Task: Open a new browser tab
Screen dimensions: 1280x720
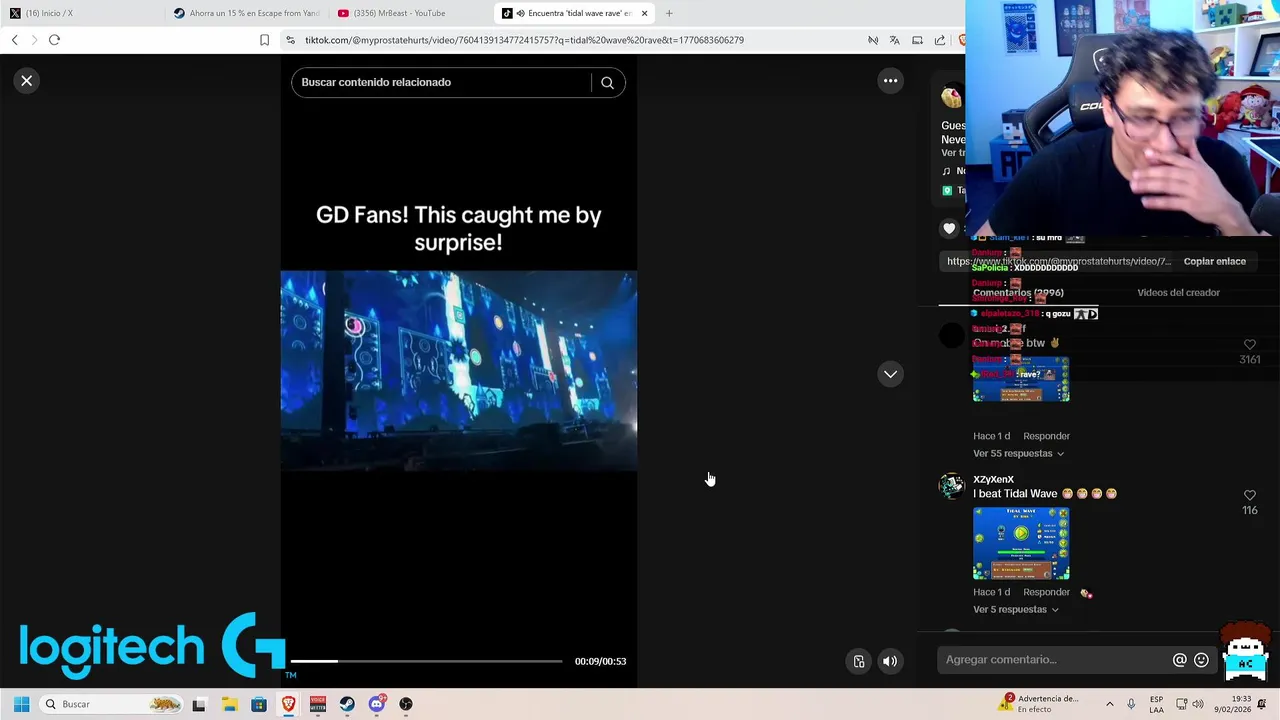Action: (669, 13)
